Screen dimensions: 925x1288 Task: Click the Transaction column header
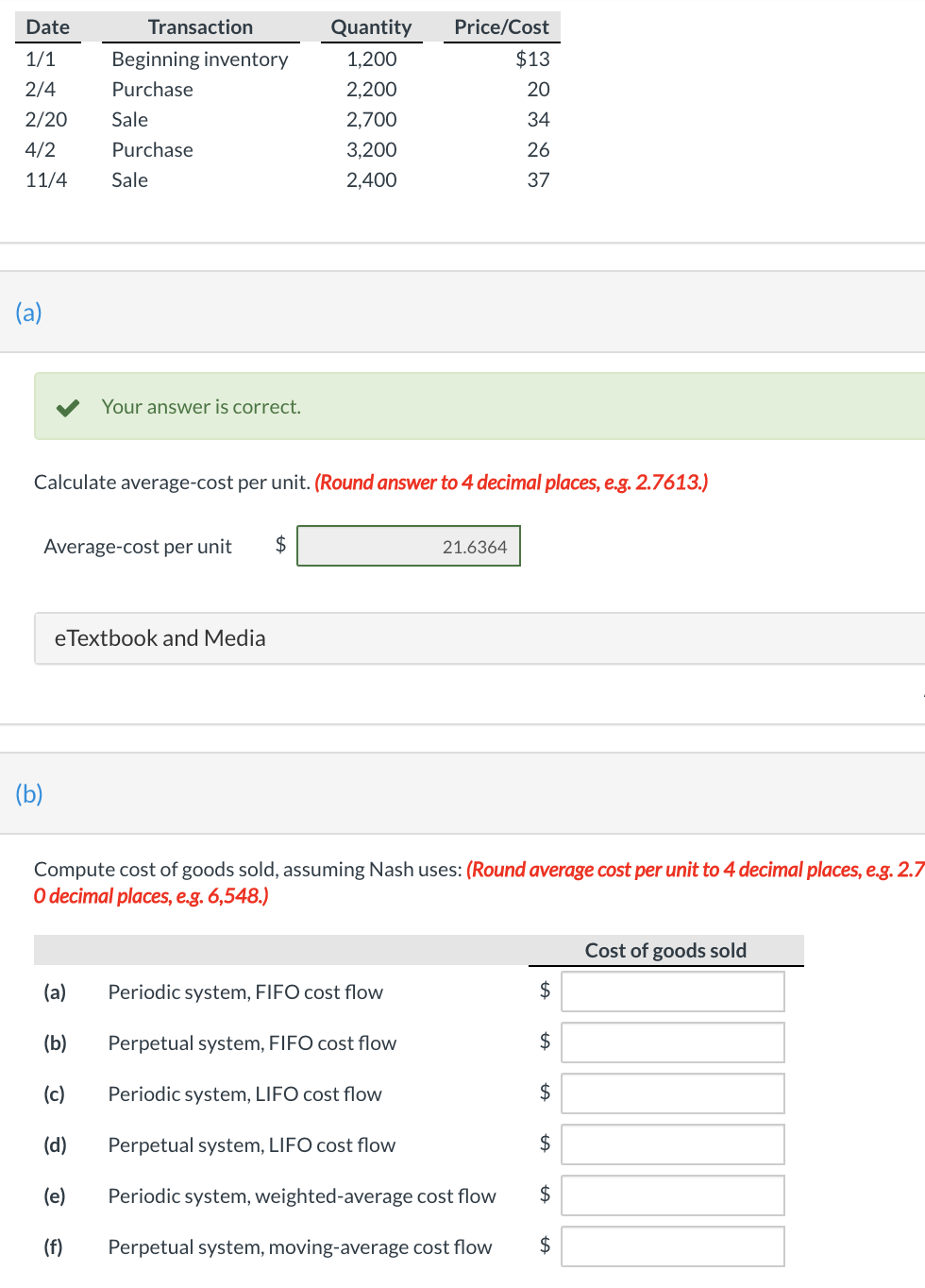pyautogui.click(x=201, y=26)
